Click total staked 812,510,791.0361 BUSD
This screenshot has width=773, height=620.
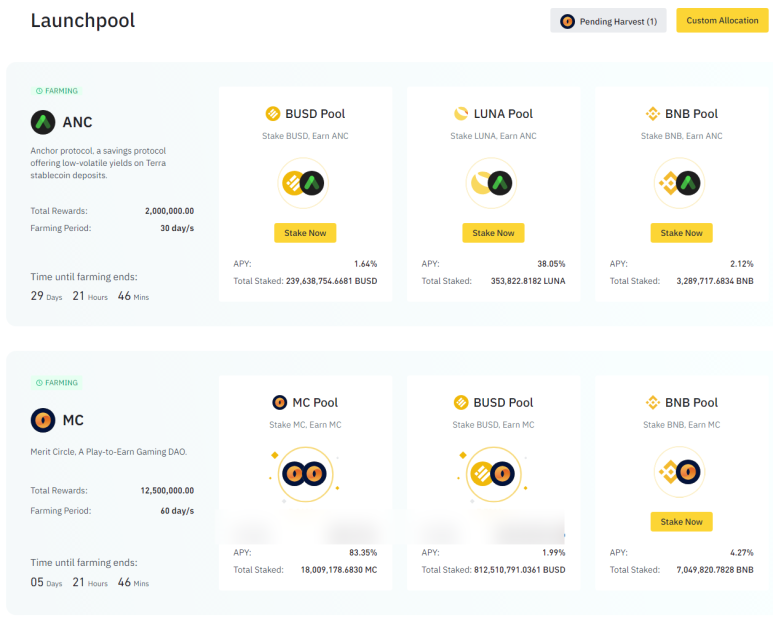(520, 570)
